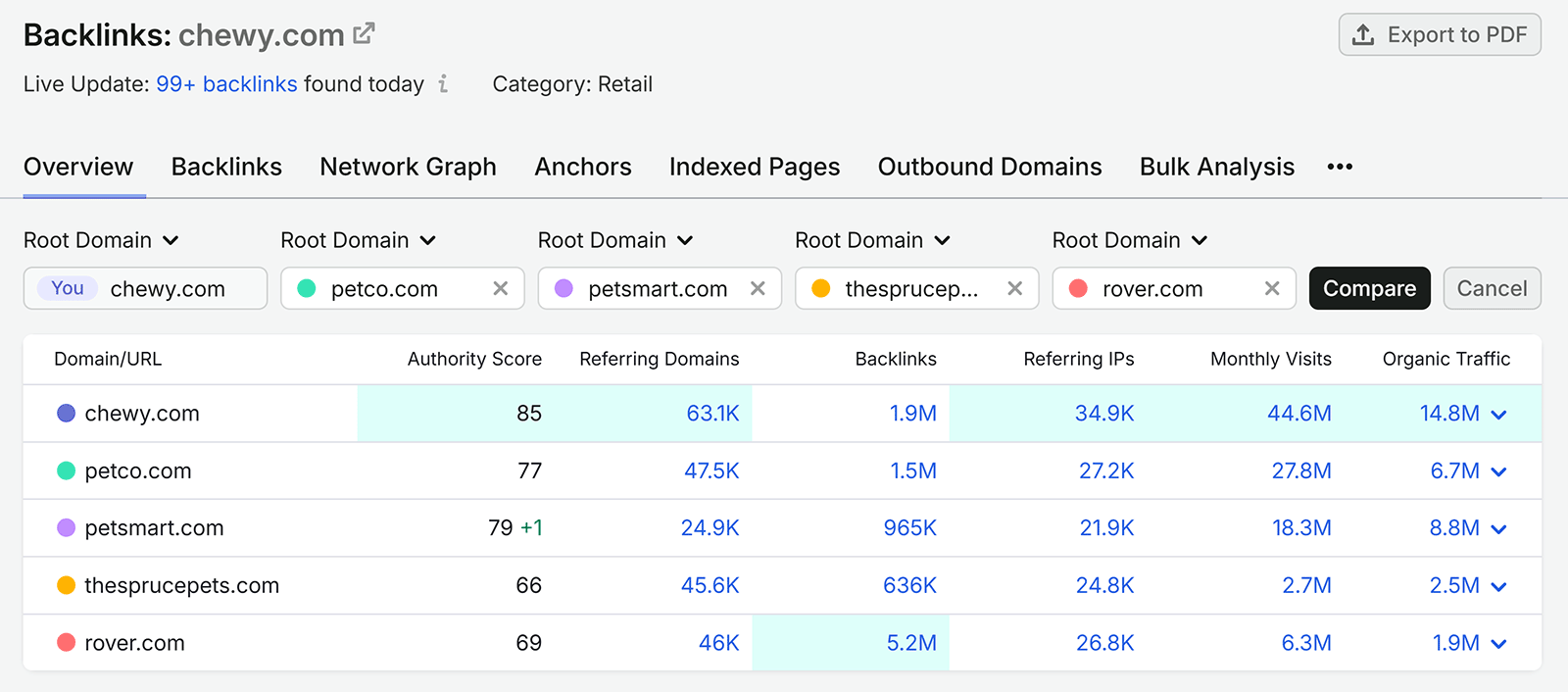Select rover.com row name in table
Viewport: 1568px width, 692px height.
coord(134,643)
